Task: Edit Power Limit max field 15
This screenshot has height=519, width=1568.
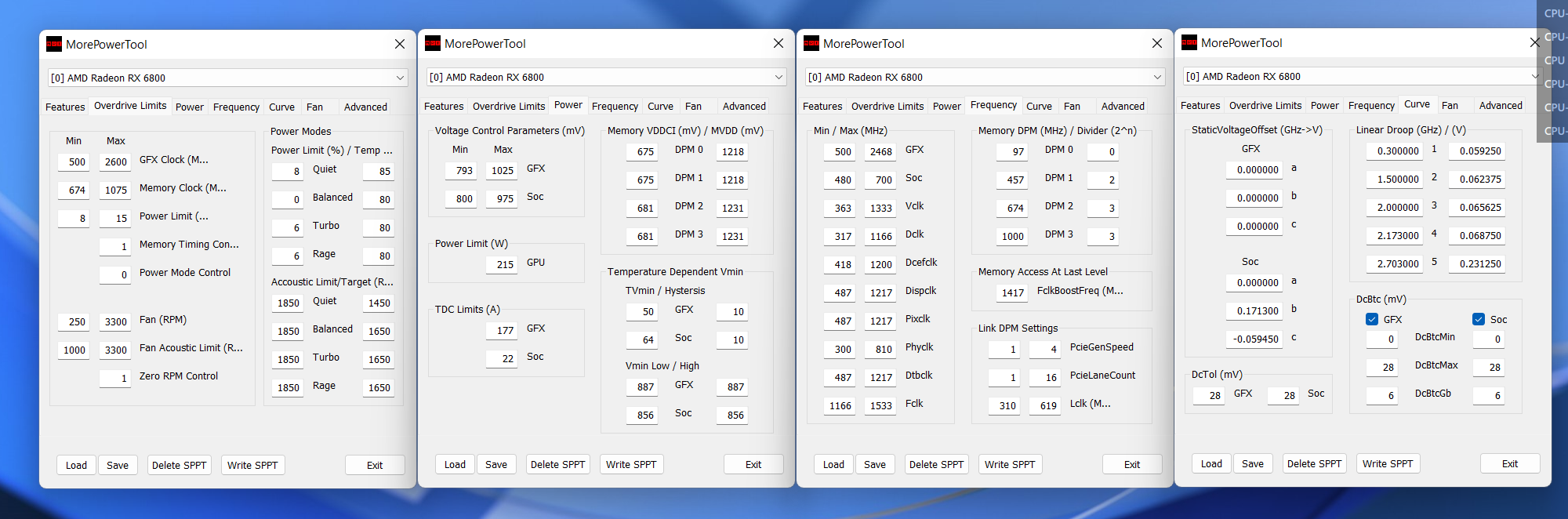Action: point(115,218)
